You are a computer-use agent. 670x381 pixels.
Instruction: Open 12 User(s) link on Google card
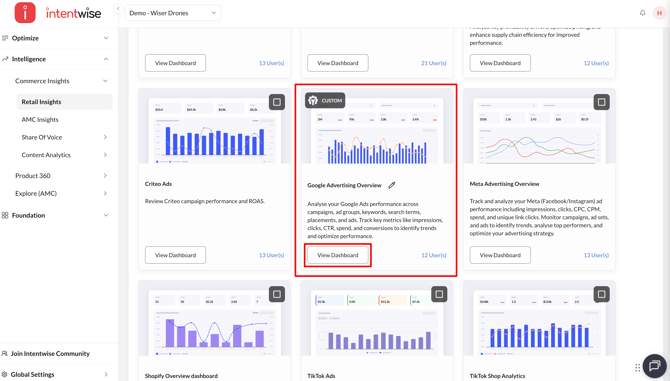point(434,255)
